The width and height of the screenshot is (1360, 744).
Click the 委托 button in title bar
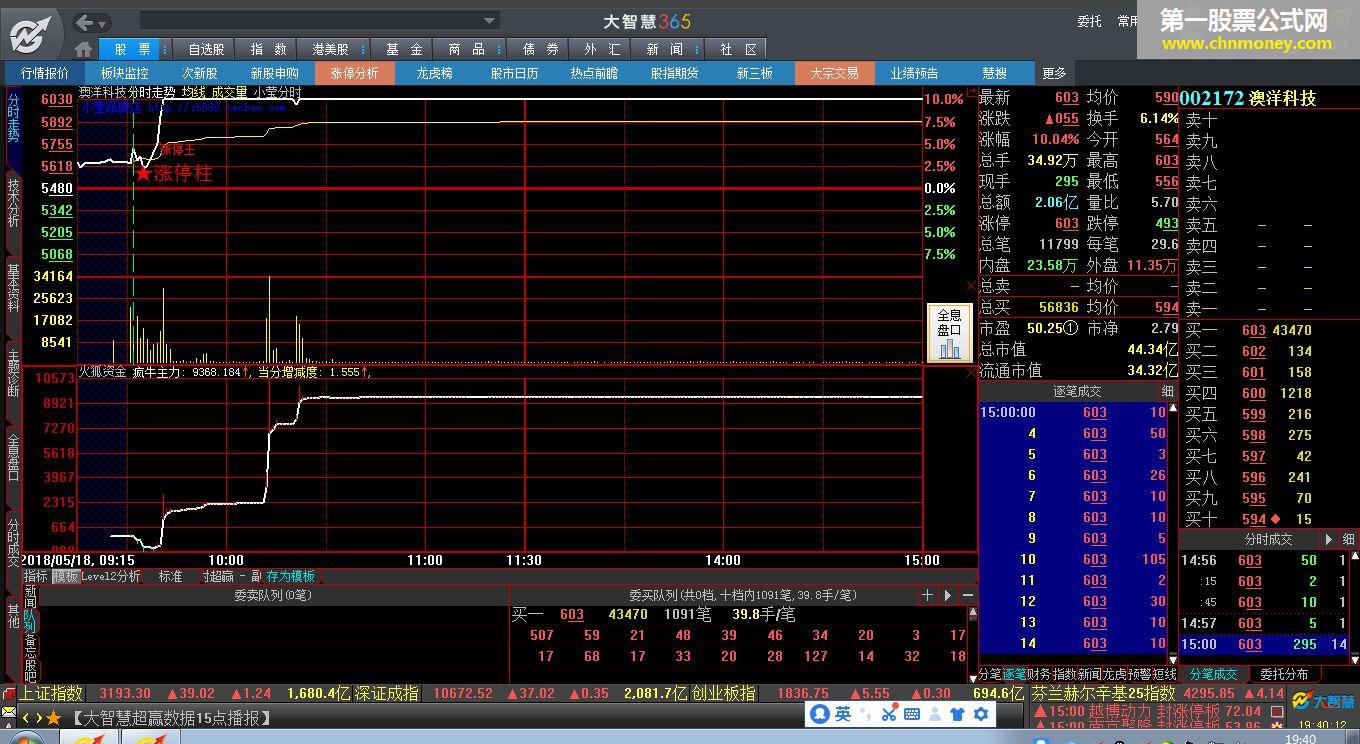1089,21
